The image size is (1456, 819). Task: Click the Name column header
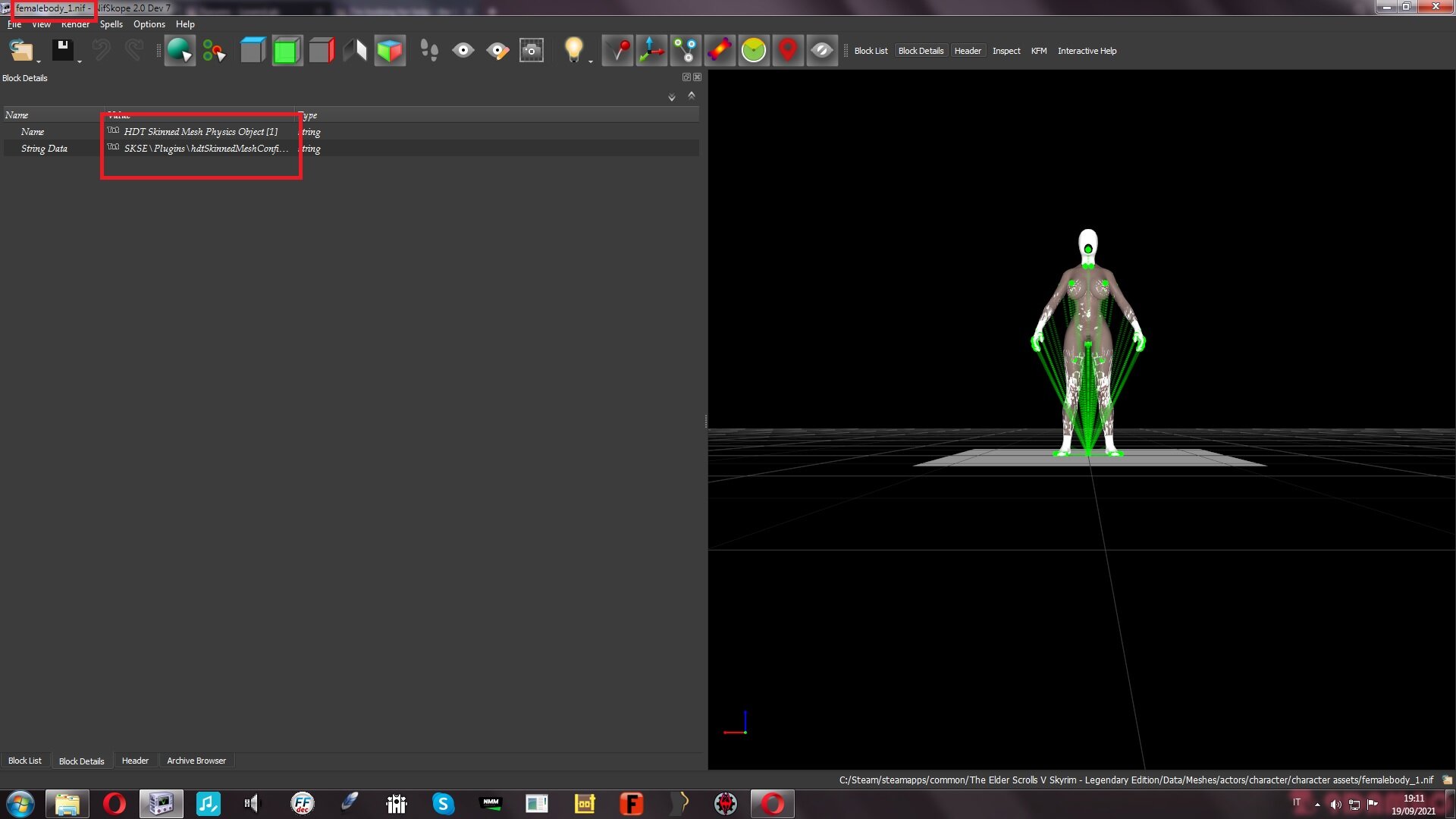[x=52, y=115]
